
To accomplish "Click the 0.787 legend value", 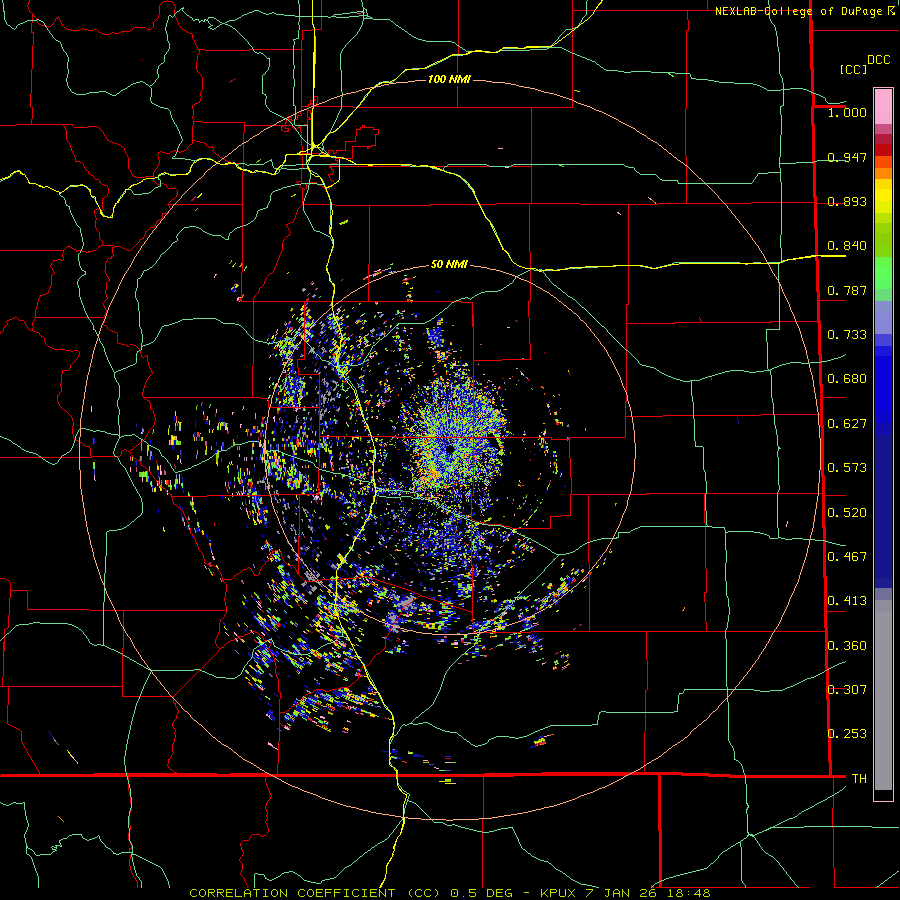I will [x=847, y=290].
